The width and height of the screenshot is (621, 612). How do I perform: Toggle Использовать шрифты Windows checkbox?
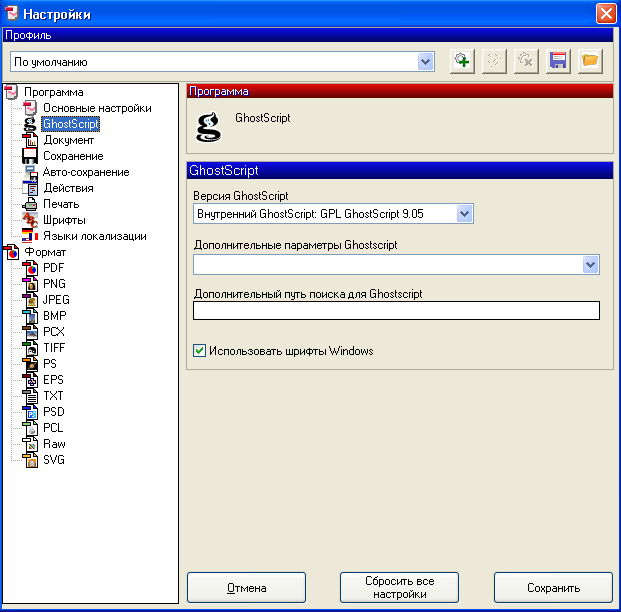pos(199,351)
